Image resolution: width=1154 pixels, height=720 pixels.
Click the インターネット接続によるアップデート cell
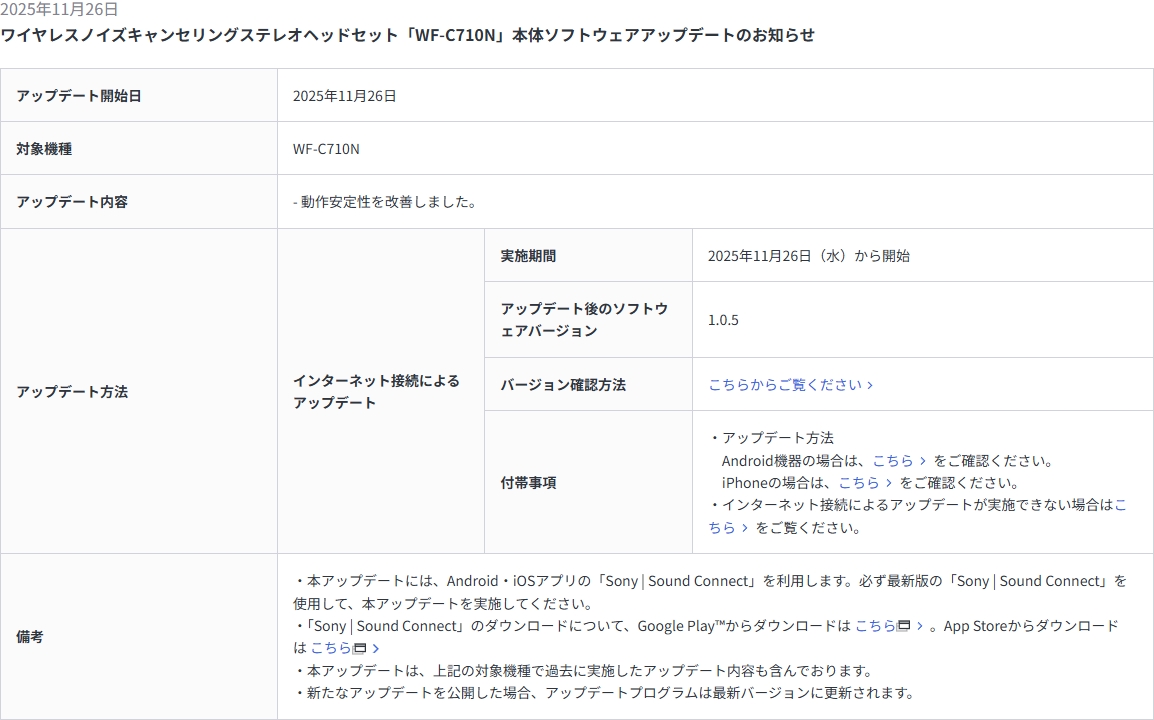pyautogui.click(x=376, y=391)
